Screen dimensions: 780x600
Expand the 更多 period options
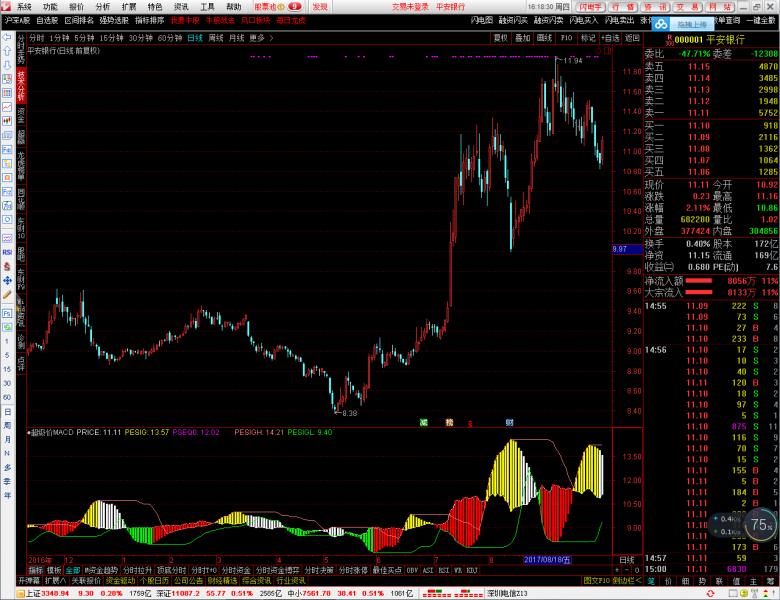point(261,38)
